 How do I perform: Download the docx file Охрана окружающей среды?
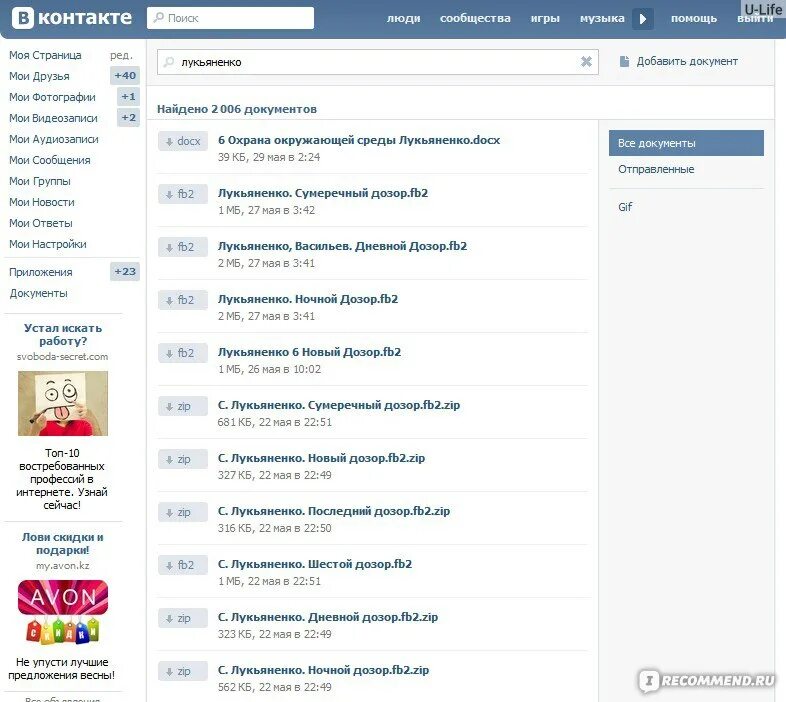coord(183,141)
